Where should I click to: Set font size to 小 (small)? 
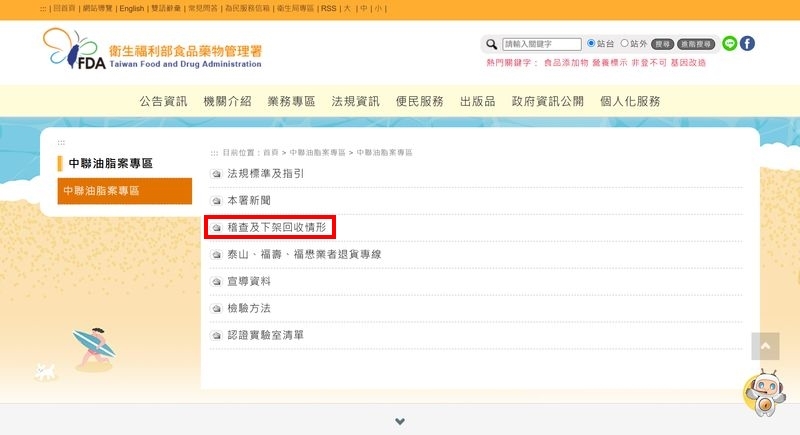click(x=378, y=9)
